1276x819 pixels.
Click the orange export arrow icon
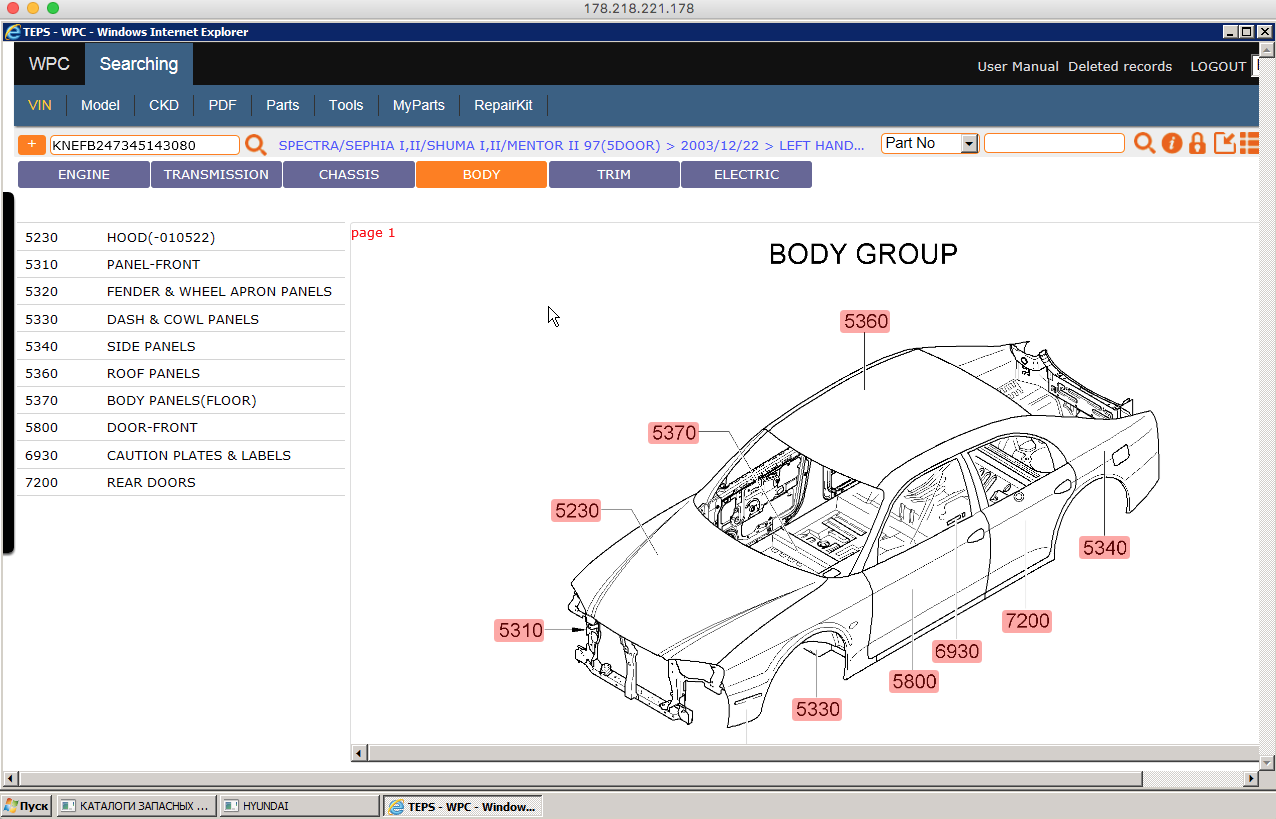click(x=1224, y=143)
